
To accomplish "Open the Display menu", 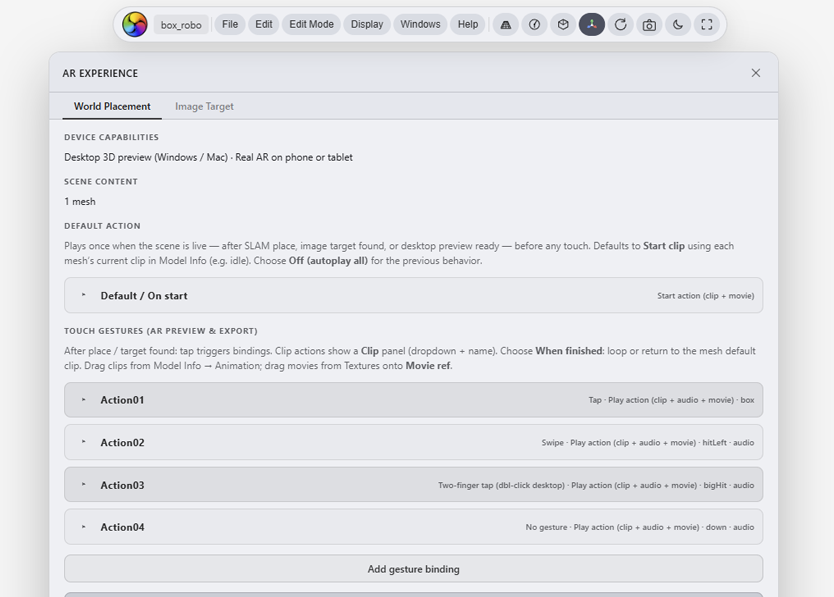I will pyautogui.click(x=367, y=24).
